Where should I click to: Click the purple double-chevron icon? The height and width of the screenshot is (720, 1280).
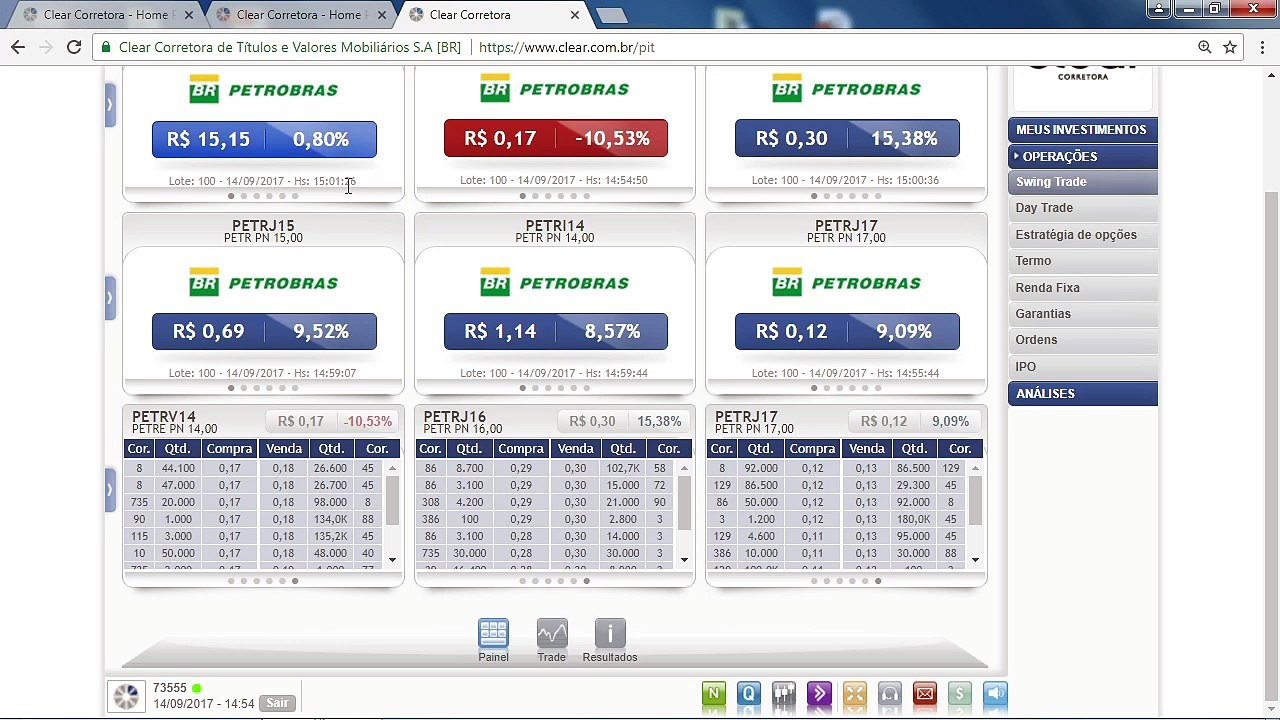coord(819,694)
